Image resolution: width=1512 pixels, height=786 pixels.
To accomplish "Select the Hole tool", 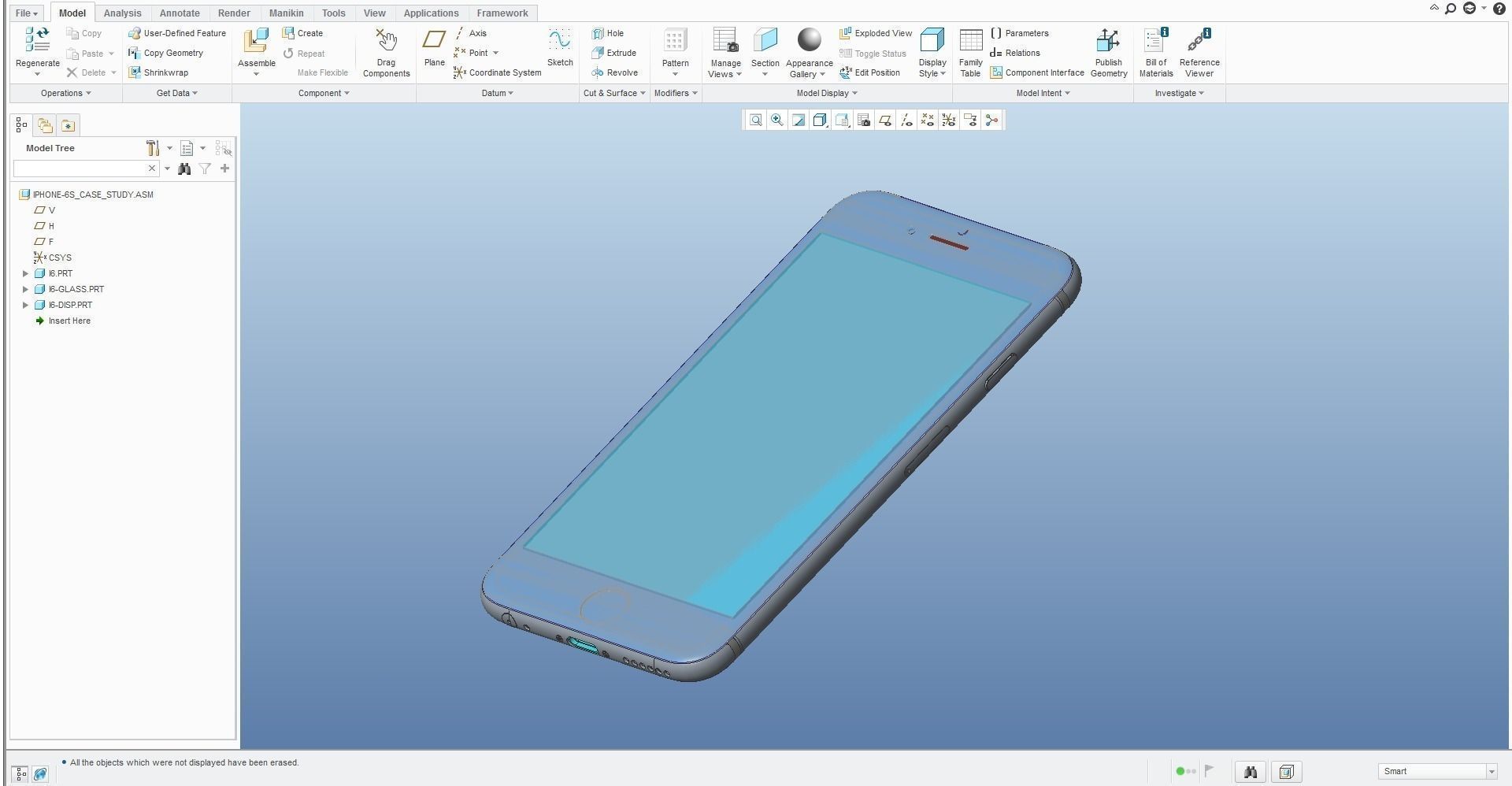I will (607, 33).
